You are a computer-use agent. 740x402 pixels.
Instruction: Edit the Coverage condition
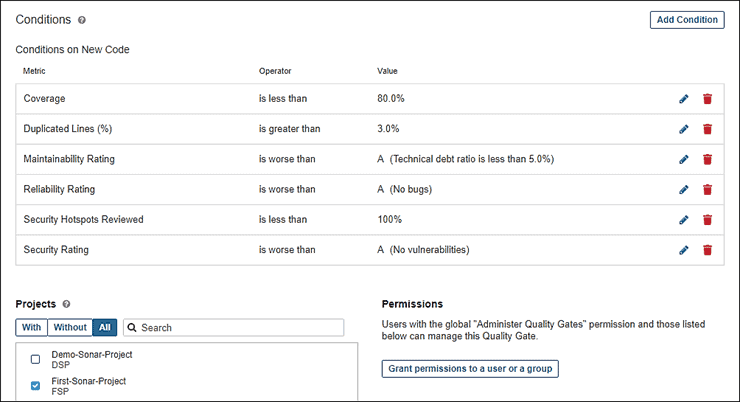click(684, 99)
